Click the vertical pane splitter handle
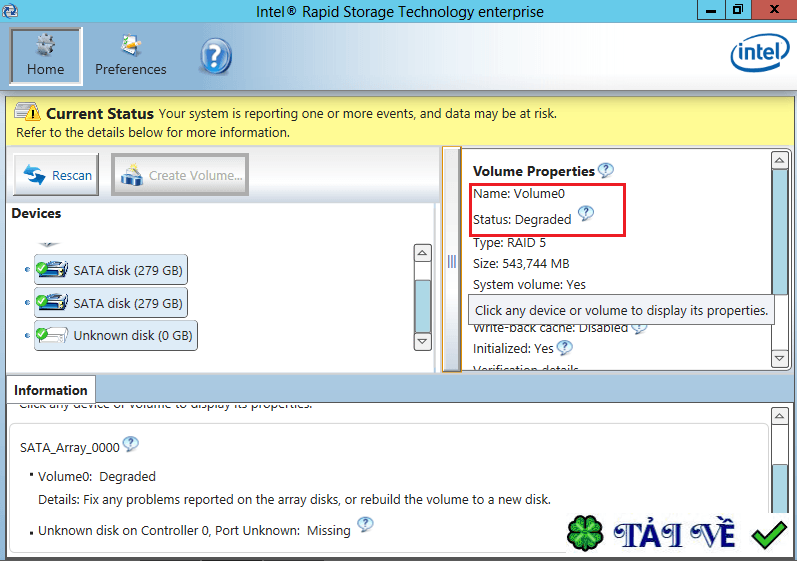 [x=452, y=261]
